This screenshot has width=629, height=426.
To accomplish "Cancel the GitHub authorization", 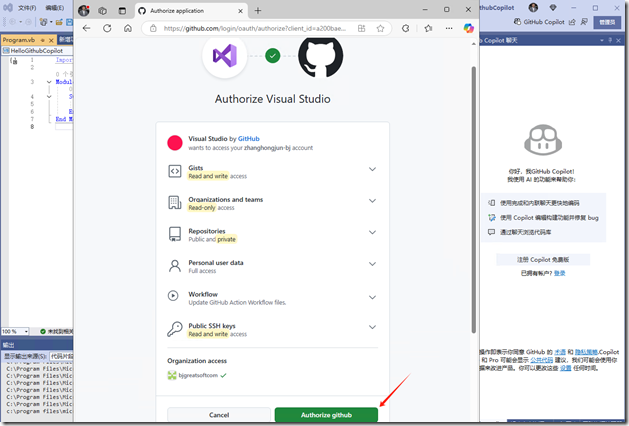I will point(219,415).
